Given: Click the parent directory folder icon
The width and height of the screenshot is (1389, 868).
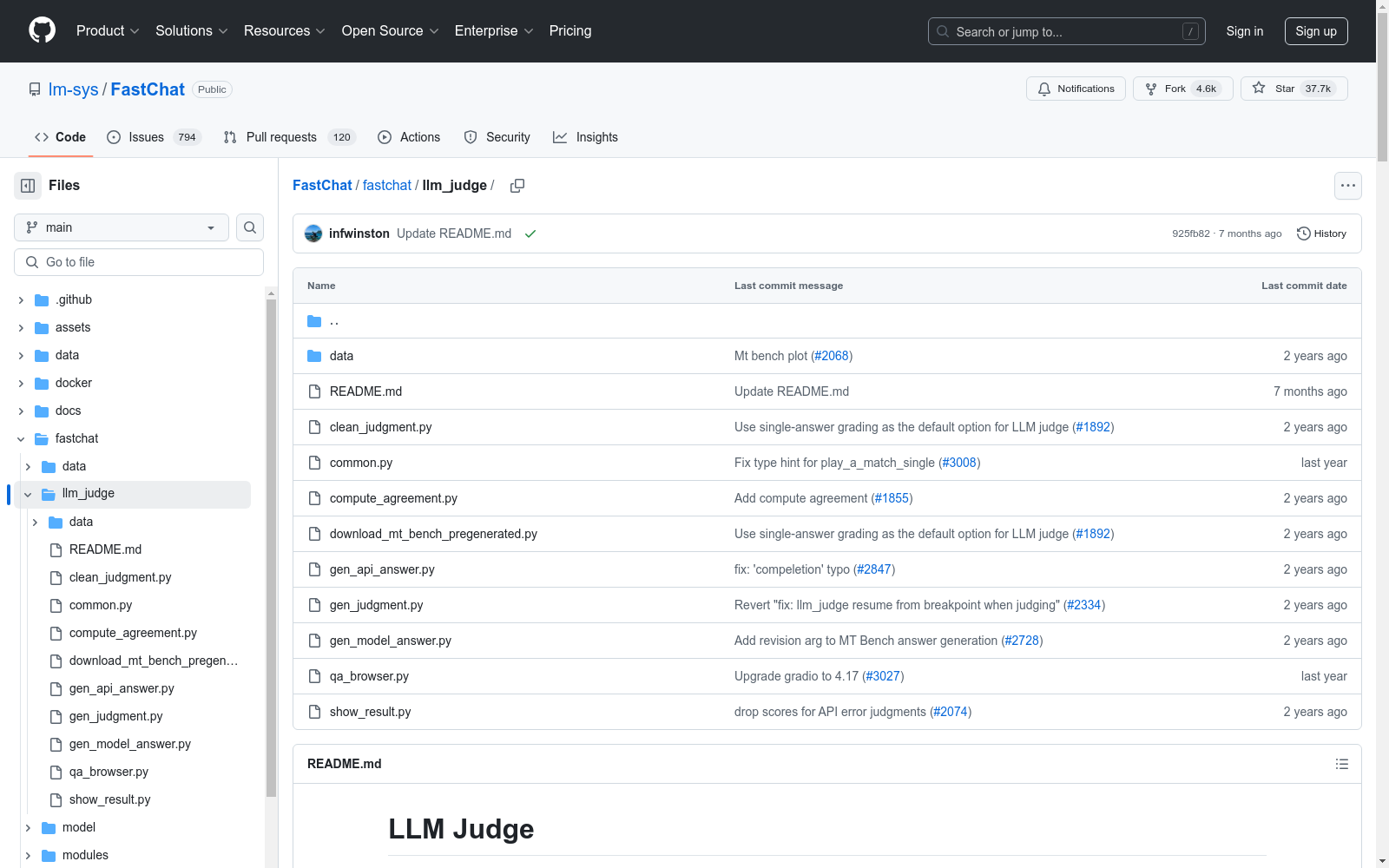Looking at the screenshot, I should [314, 321].
